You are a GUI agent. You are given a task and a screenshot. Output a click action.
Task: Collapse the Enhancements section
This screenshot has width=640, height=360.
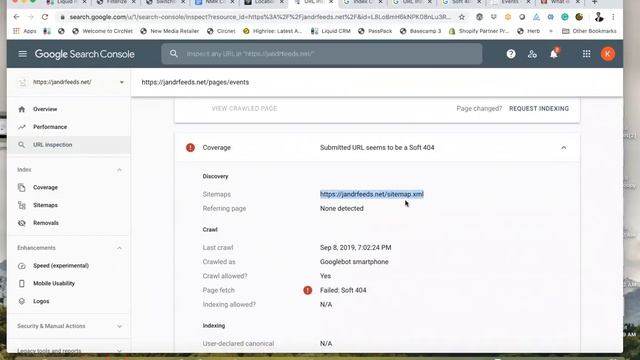119,248
